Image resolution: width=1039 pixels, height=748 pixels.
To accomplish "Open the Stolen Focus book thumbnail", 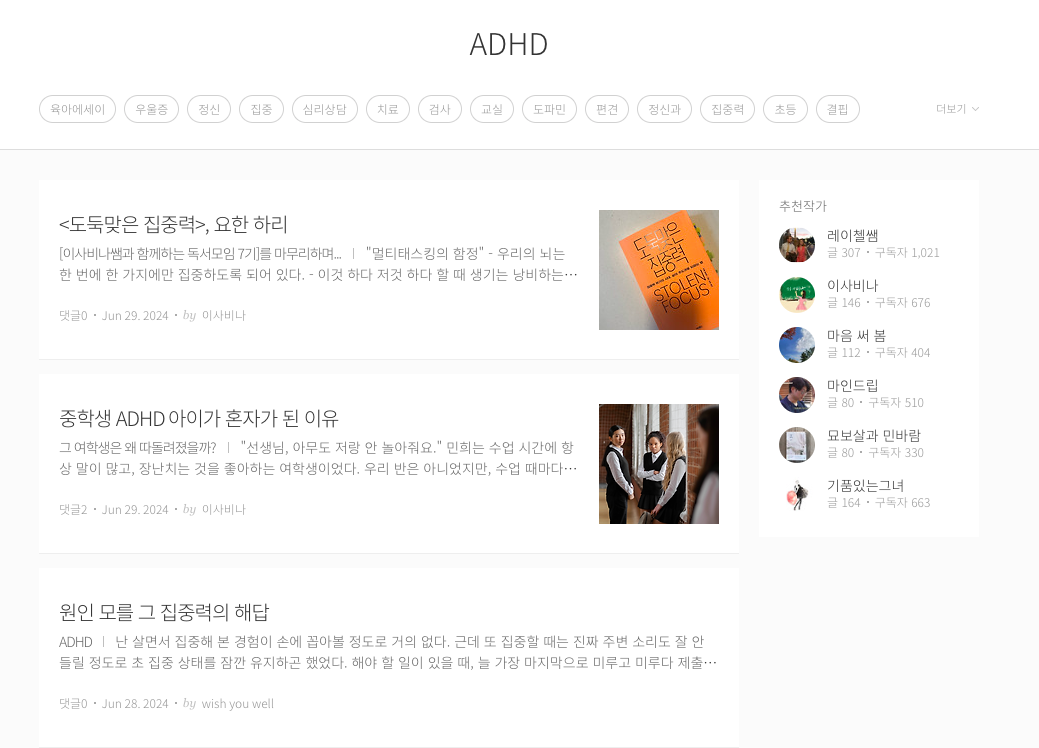I will pyautogui.click(x=659, y=270).
